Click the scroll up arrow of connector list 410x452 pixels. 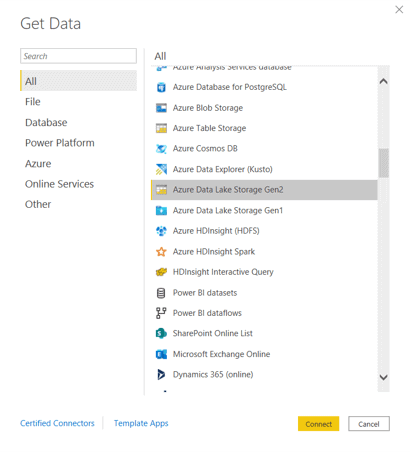coord(383,81)
